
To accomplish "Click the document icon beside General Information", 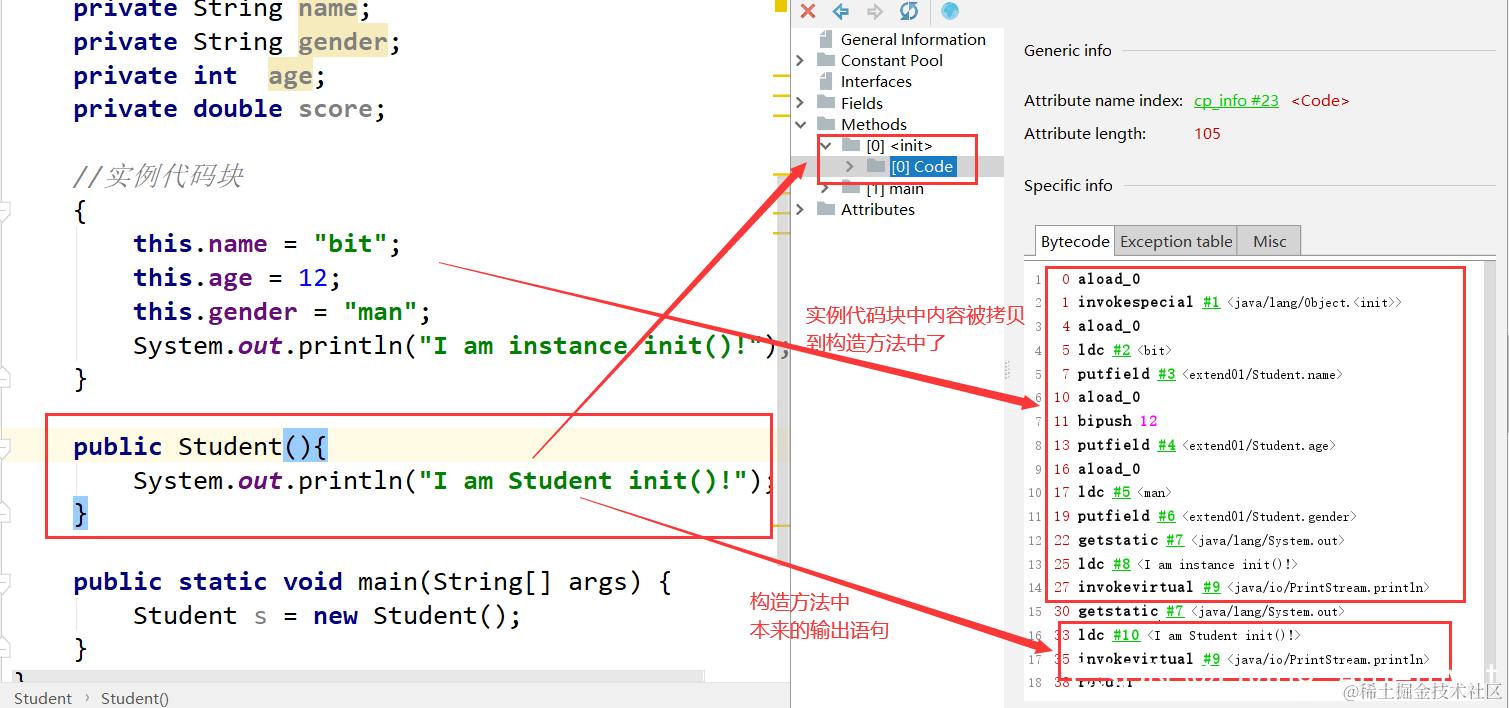I will (x=825, y=39).
